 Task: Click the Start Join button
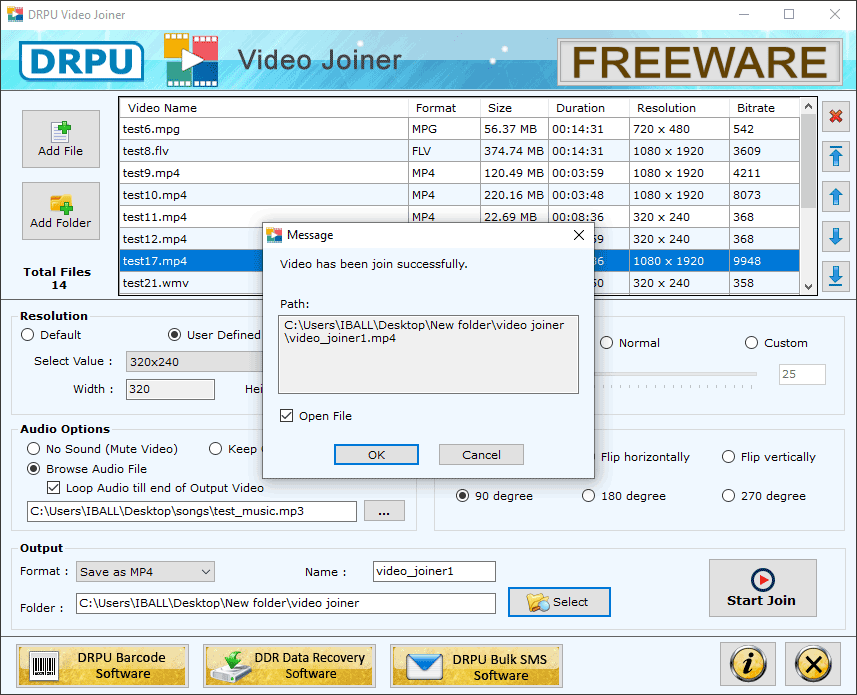762,588
